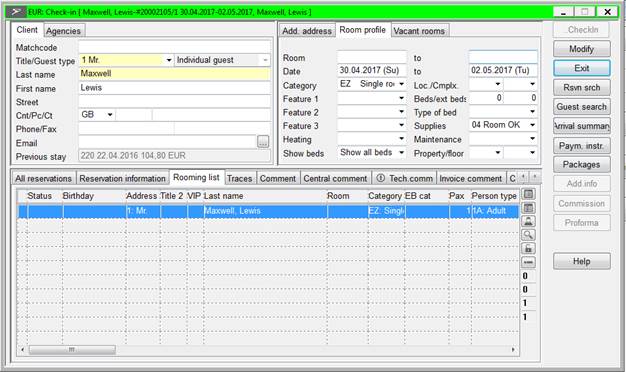Click the First name field containing Lewis
The image size is (626, 372).
pyautogui.click(x=174, y=88)
